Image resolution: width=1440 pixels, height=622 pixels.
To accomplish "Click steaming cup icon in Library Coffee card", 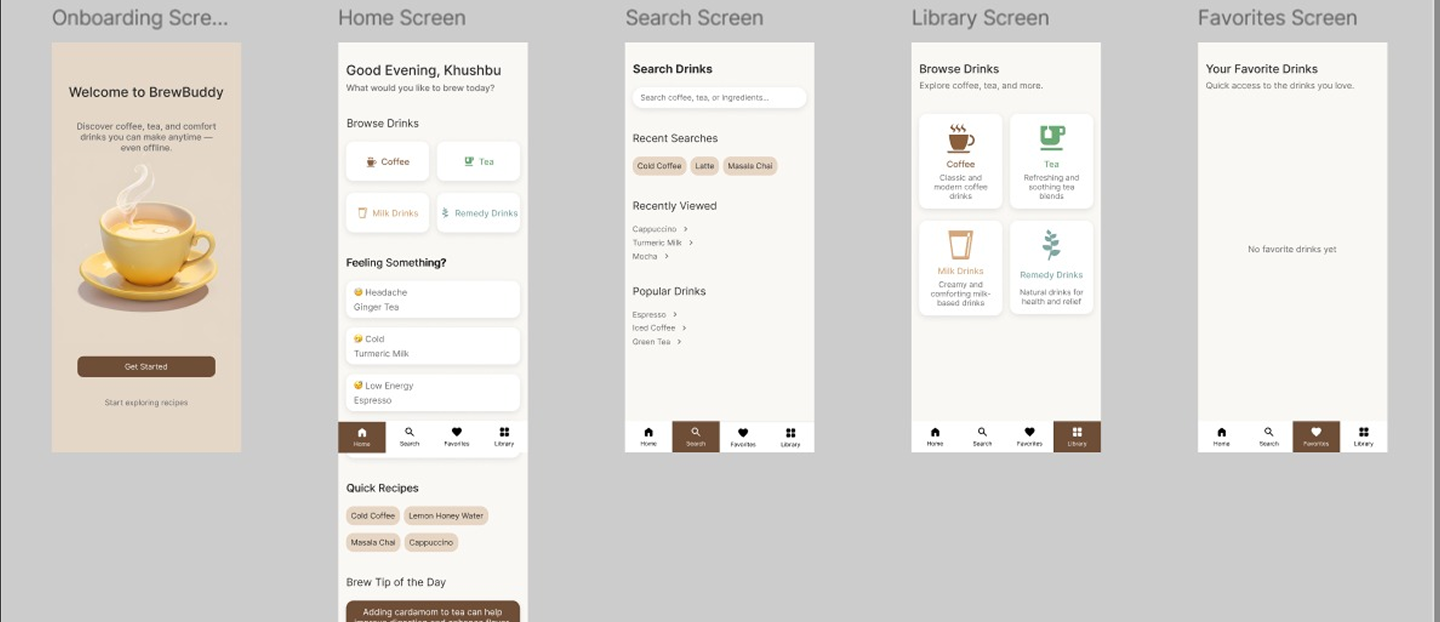I will (960, 138).
